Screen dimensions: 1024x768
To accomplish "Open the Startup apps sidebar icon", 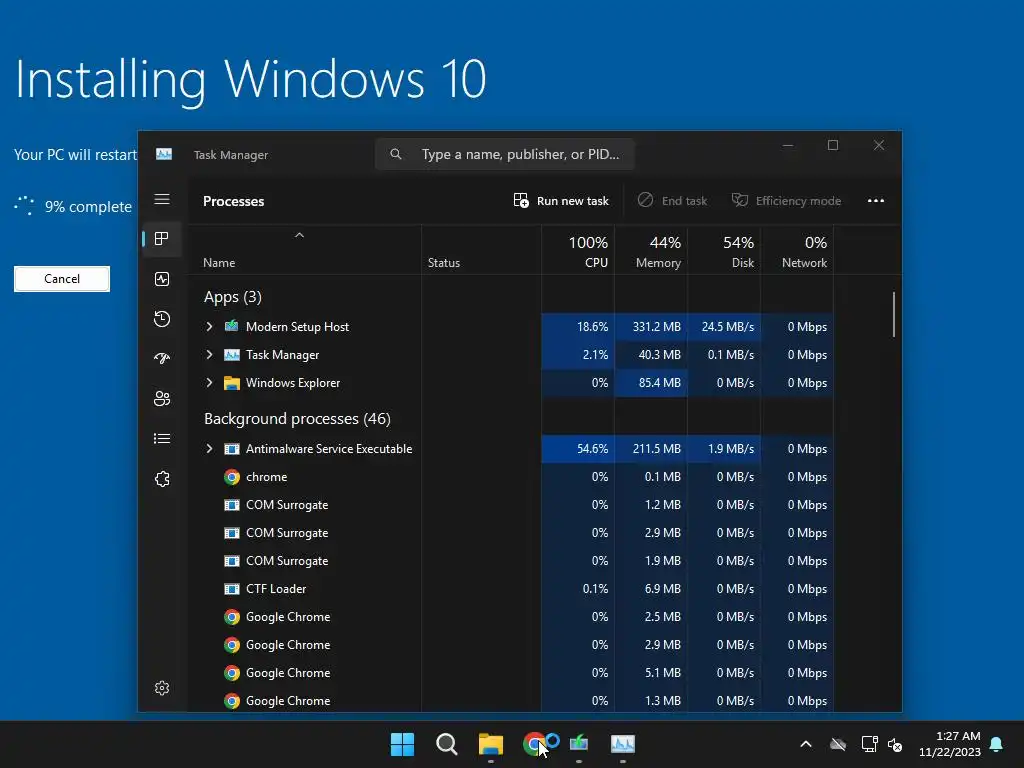I will tap(162, 358).
